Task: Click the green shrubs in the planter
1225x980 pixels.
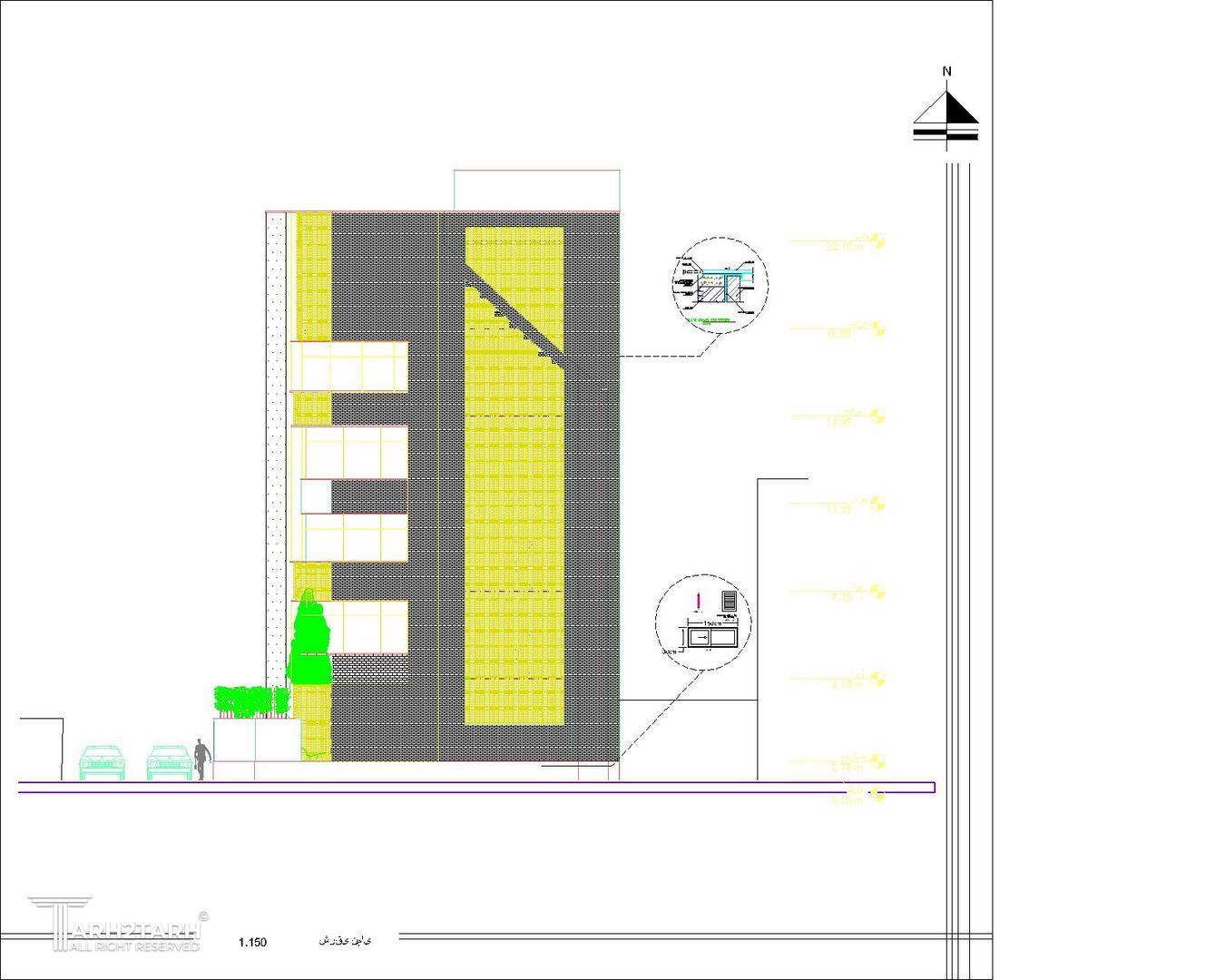Action: tap(251, 702)
